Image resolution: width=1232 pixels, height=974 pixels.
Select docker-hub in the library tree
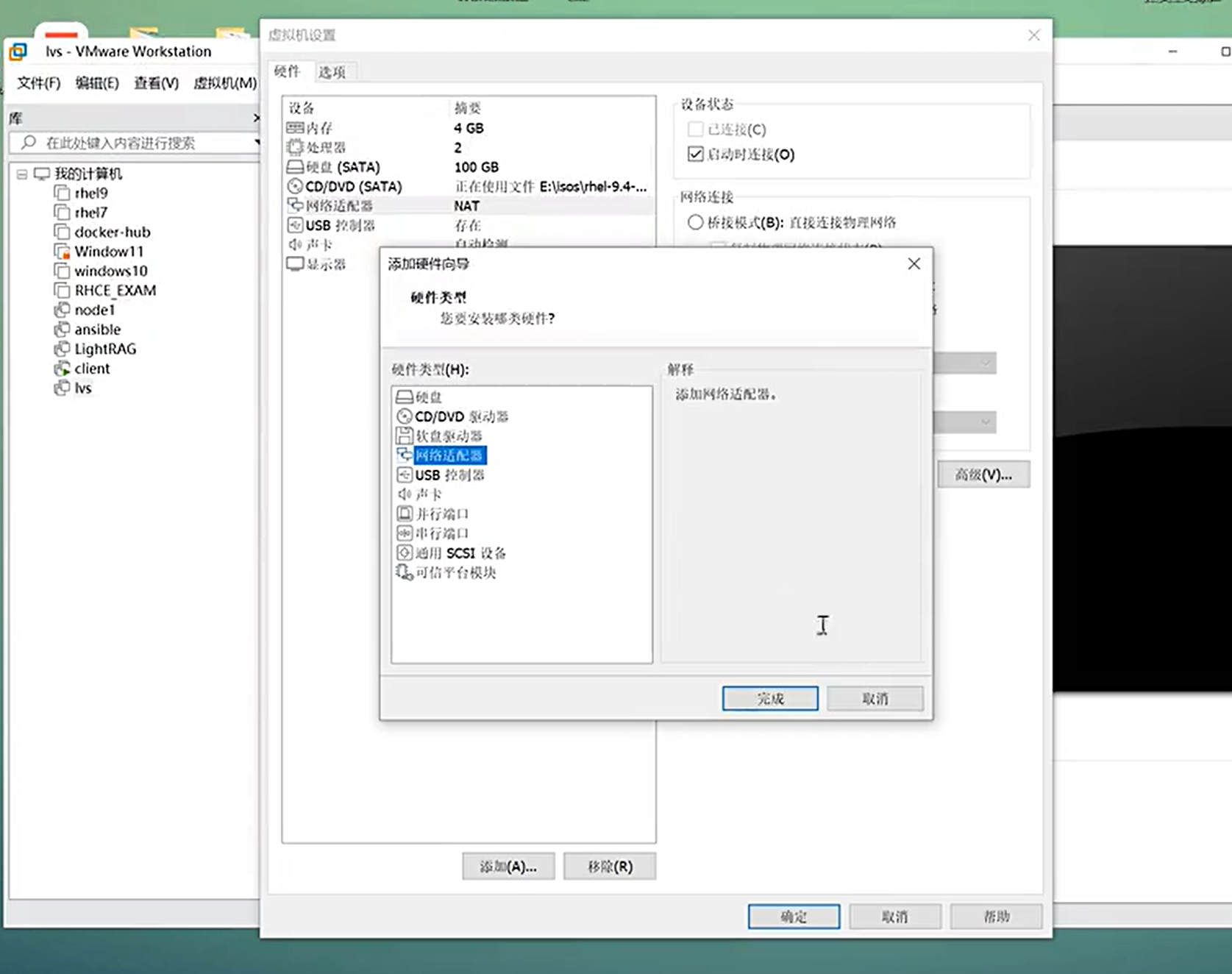(x=113, y=232)
